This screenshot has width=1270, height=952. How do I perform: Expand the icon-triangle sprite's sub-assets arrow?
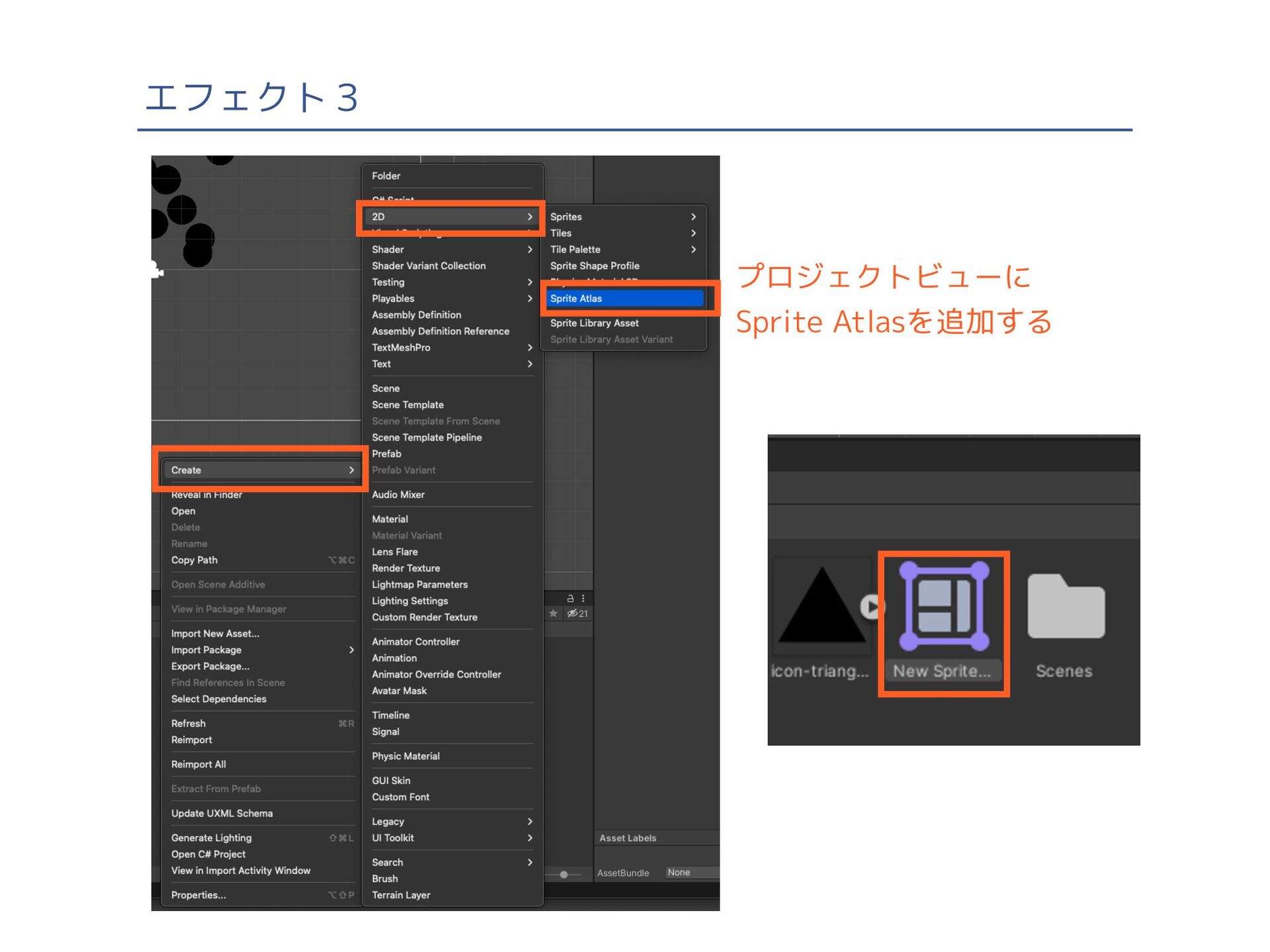click(x=872, y=606)
